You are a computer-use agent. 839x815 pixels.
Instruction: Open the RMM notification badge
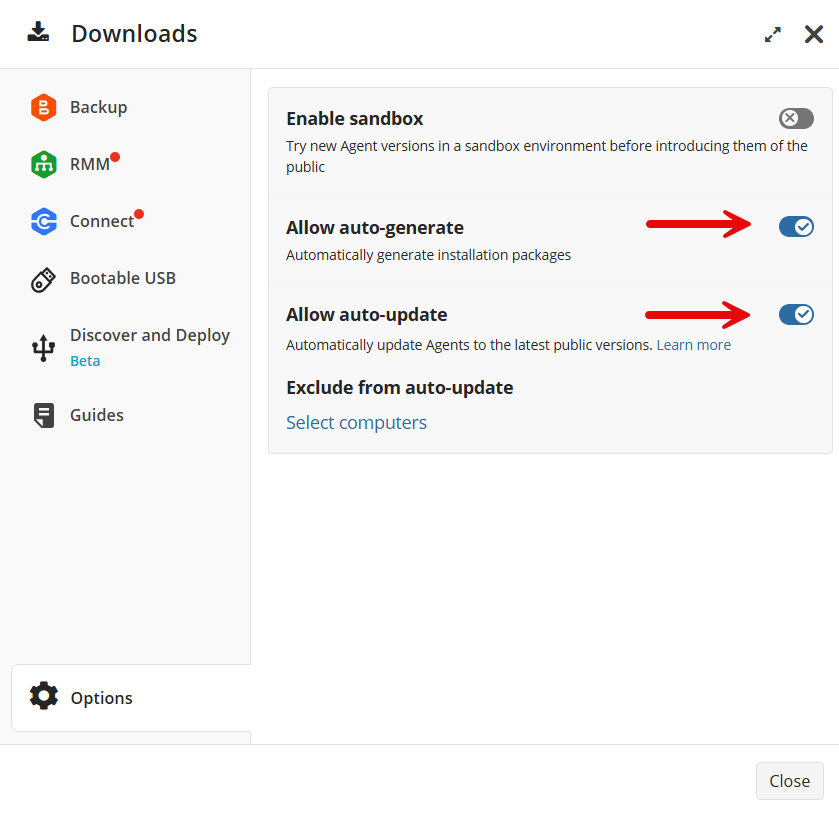[113, 156]
